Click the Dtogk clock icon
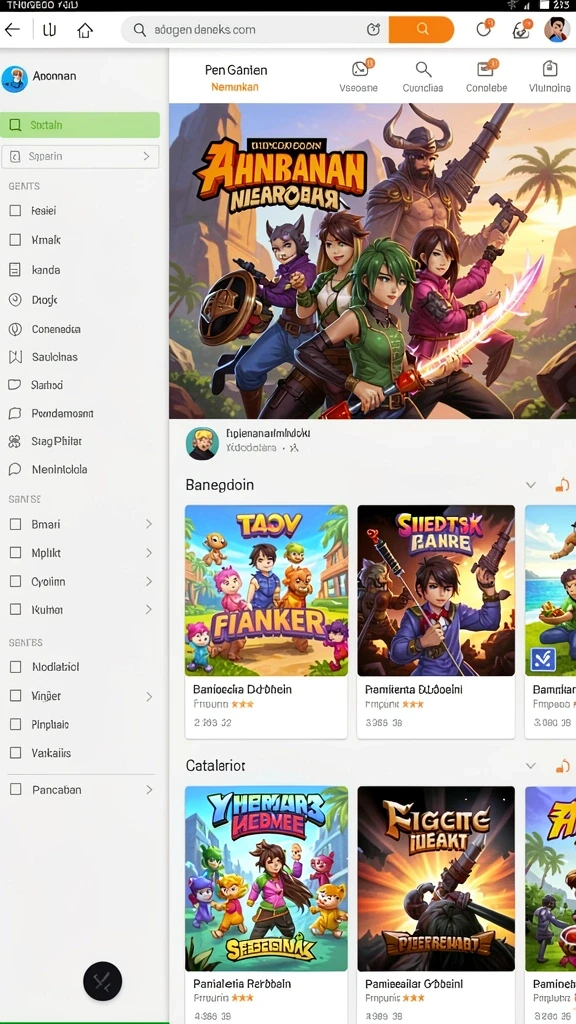 [15, 300]
